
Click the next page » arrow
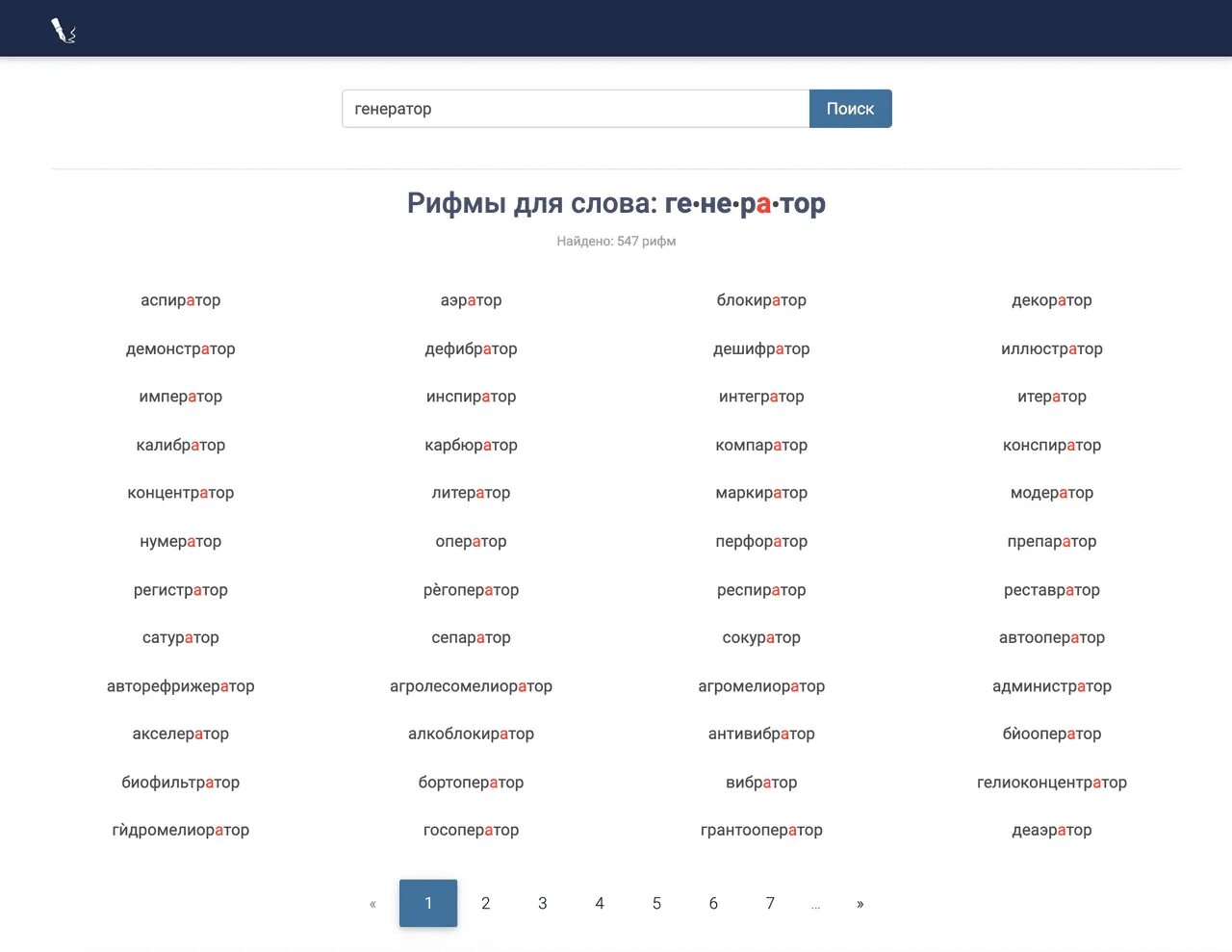point(860,904)
